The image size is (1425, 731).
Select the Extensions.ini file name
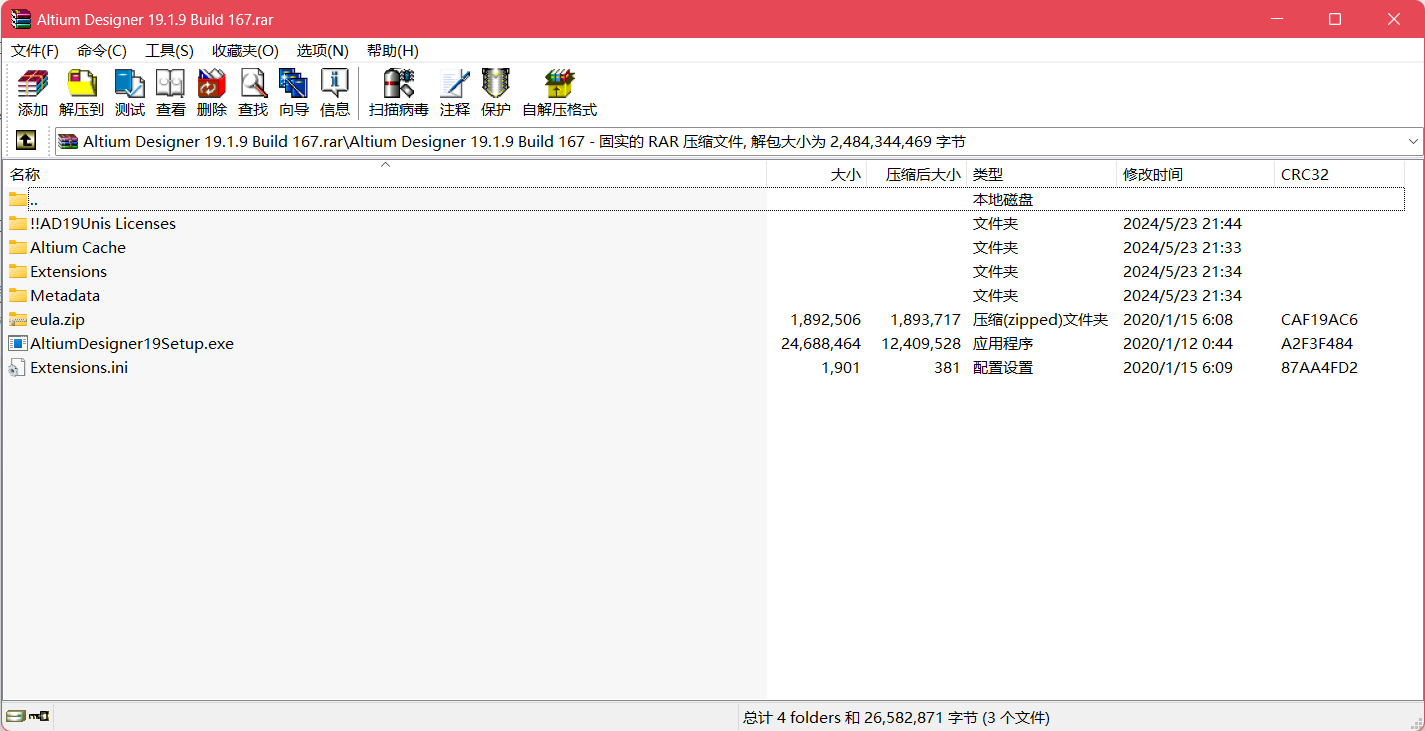(x=79, y=367)
